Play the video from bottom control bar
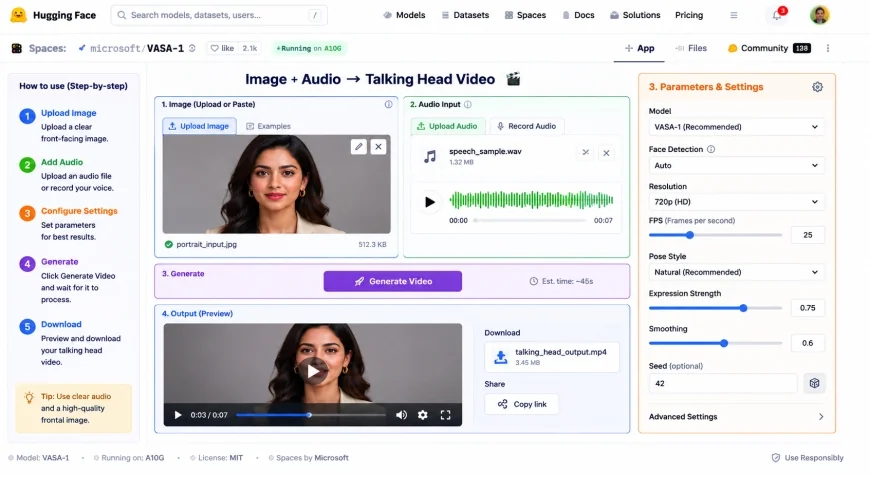 pos(178,415)
